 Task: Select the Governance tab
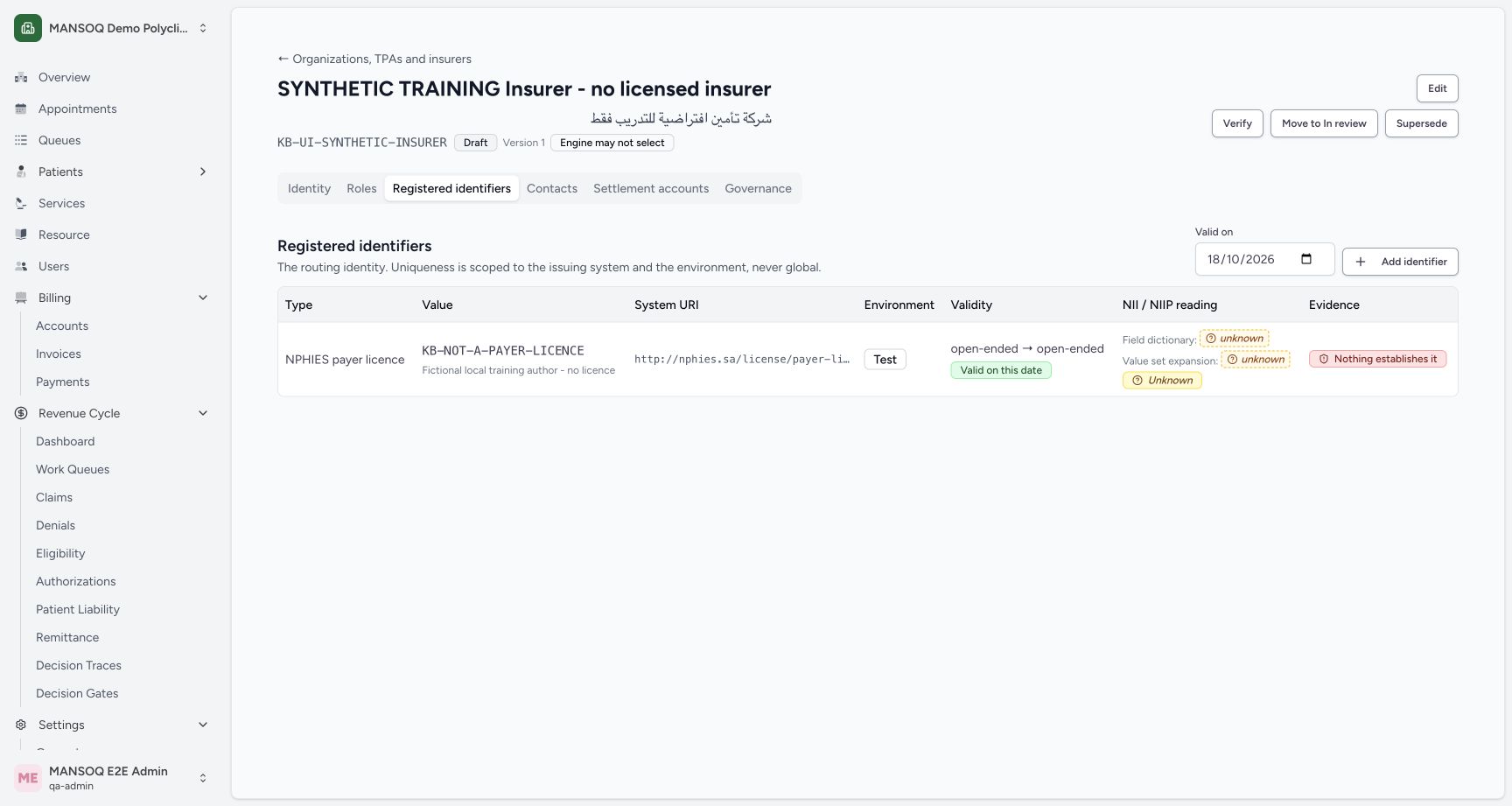[x=758, y=189]
